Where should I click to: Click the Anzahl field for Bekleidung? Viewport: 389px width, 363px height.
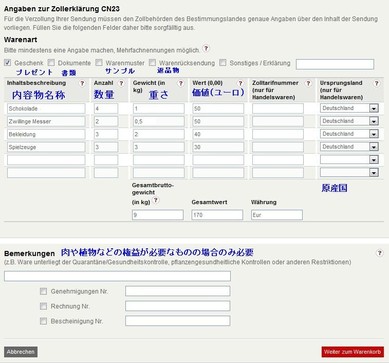click(106, 134)
